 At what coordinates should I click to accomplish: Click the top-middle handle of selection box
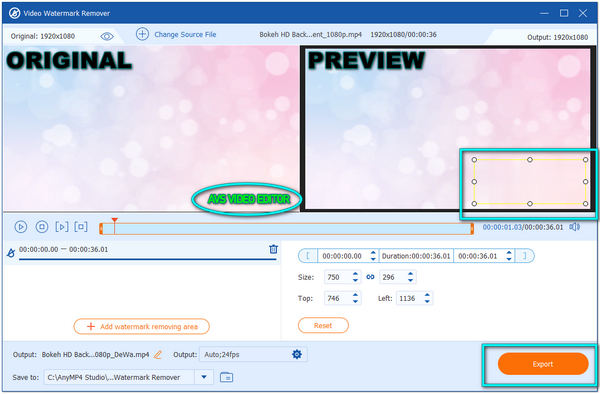coord(530,160)
